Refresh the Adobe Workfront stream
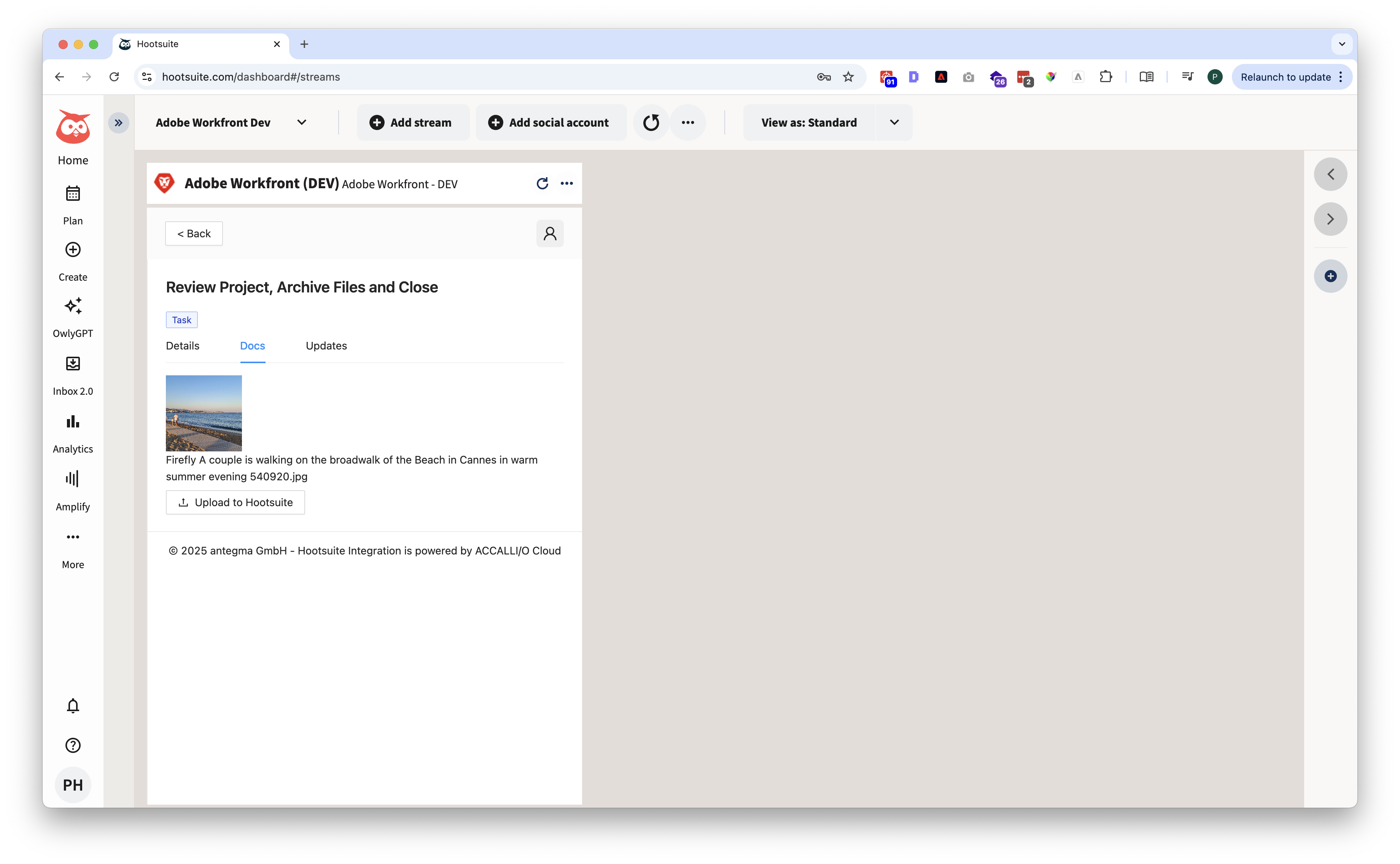The width and height of the screenshot is (1400, 864). tap(542, 183)
